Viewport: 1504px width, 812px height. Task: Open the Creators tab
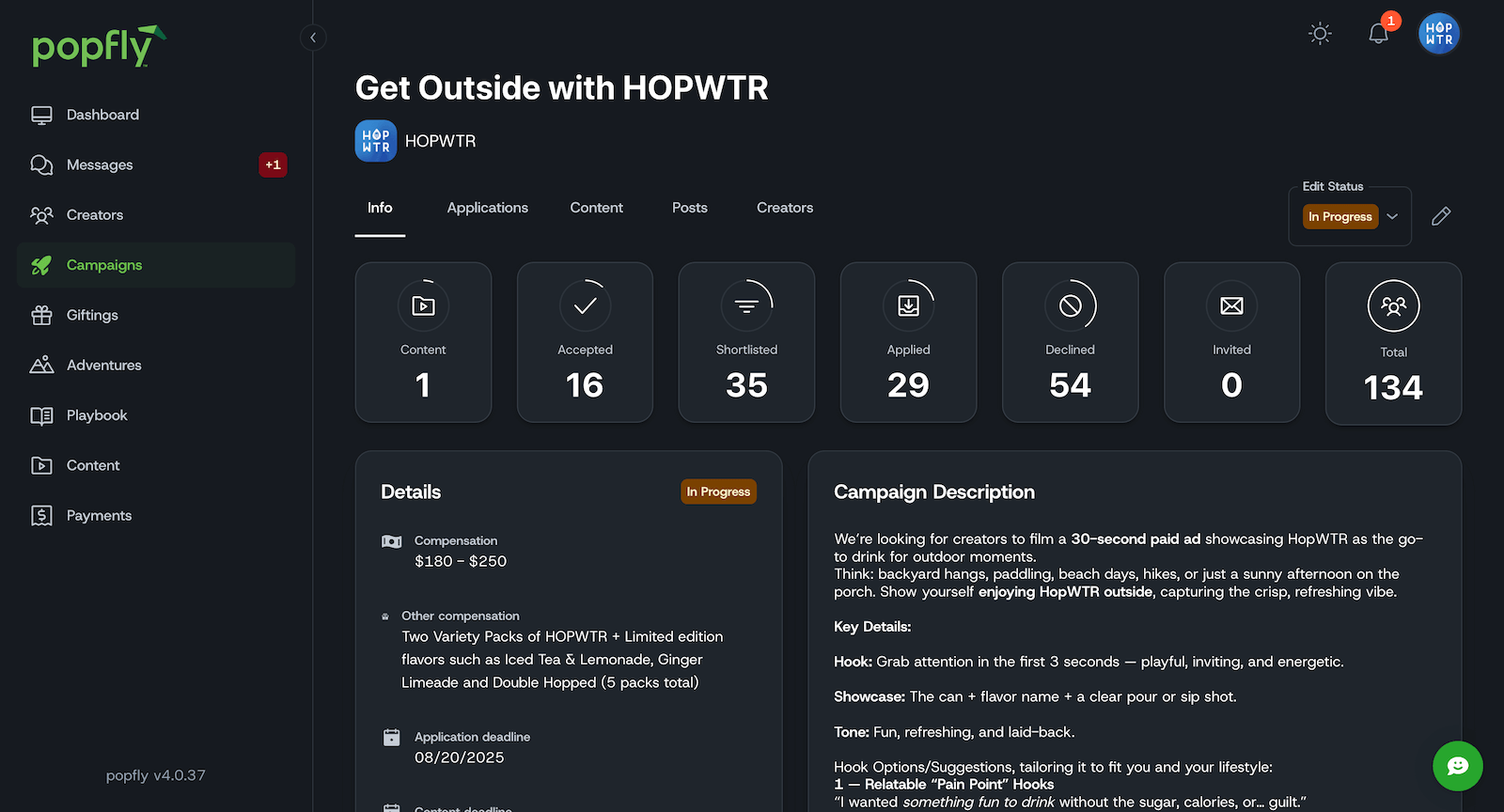click(785, 208)
